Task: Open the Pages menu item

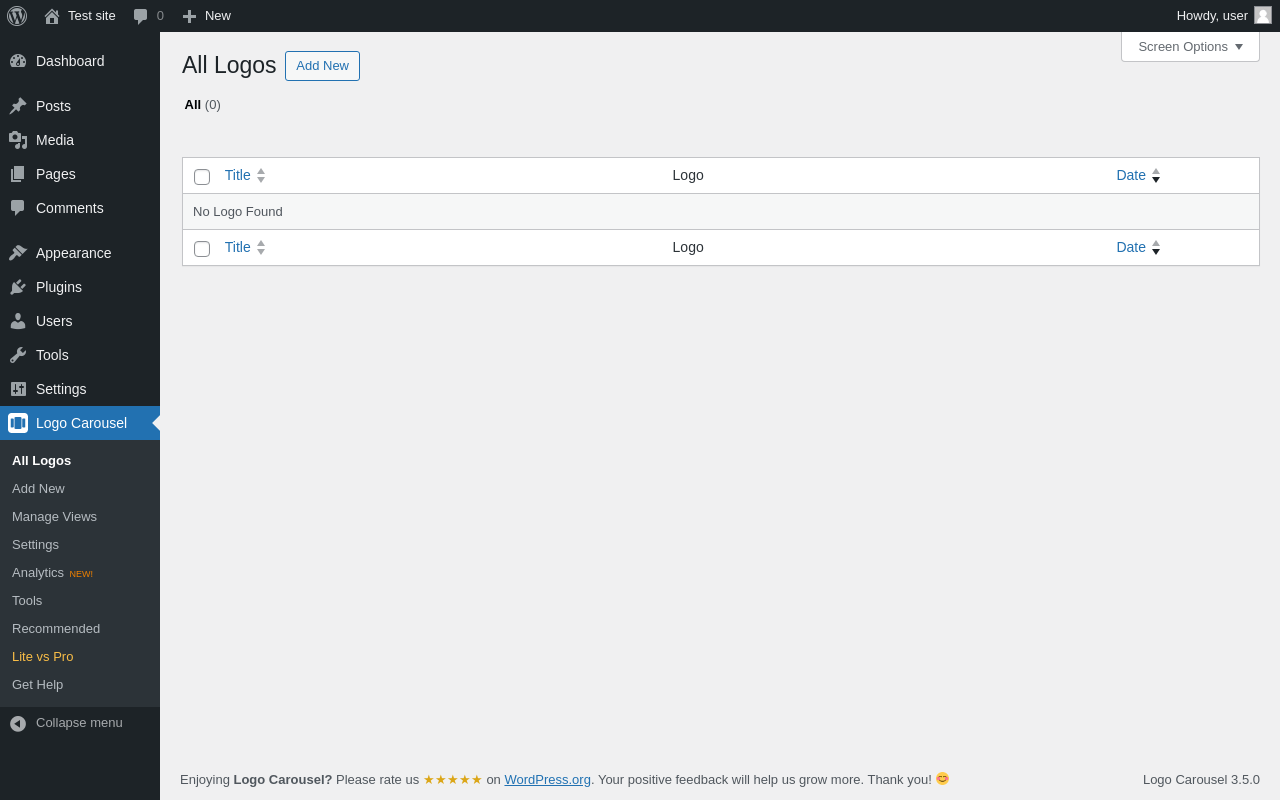Action: [80, 174]
